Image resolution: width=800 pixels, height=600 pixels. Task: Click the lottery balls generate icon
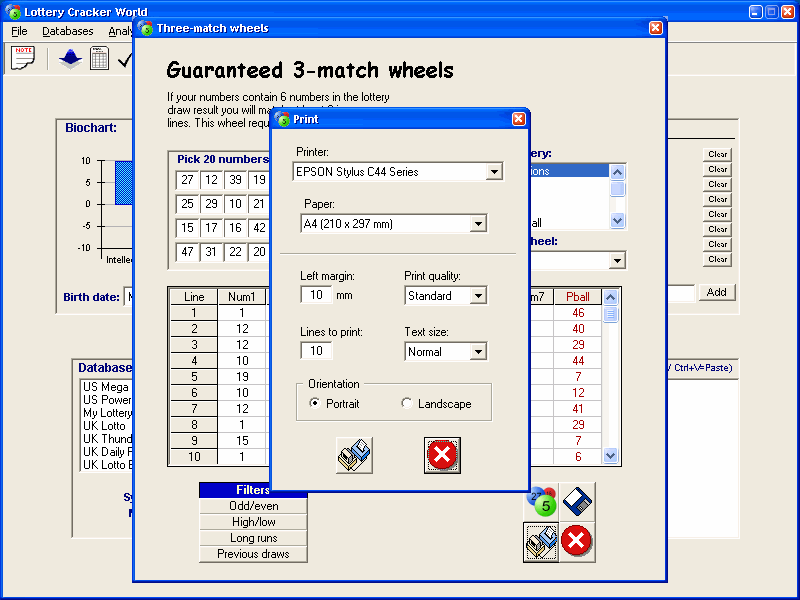coord(541,502)
